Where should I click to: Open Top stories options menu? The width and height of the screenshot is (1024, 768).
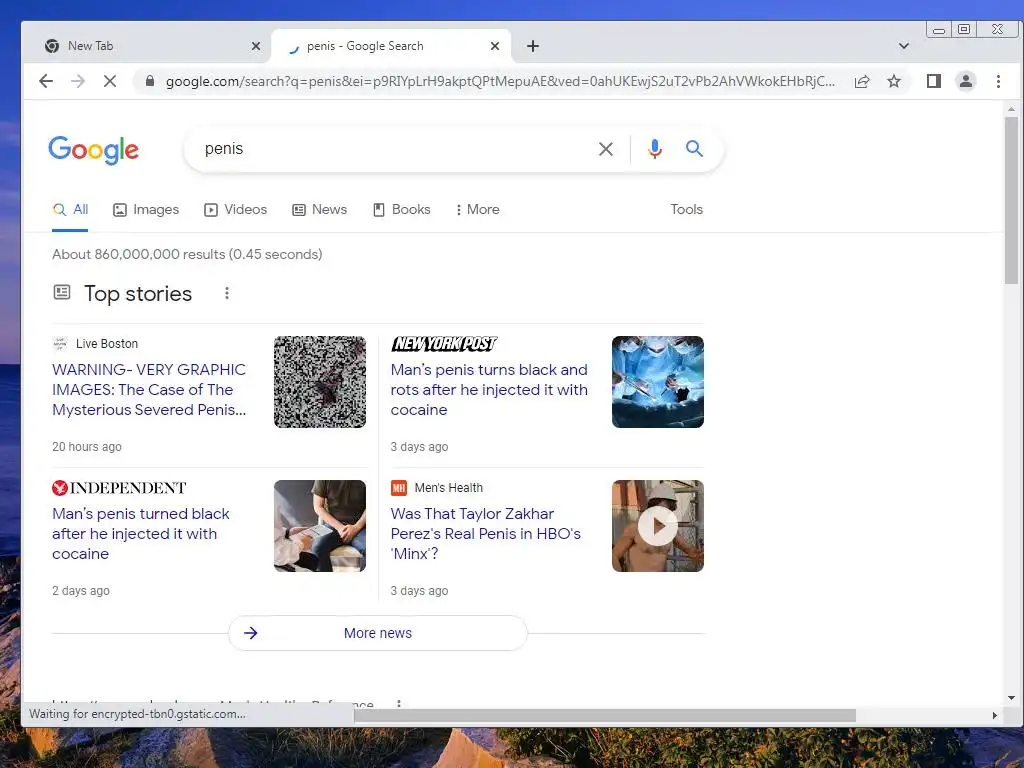pyautogui.click(x=227, y=293)
